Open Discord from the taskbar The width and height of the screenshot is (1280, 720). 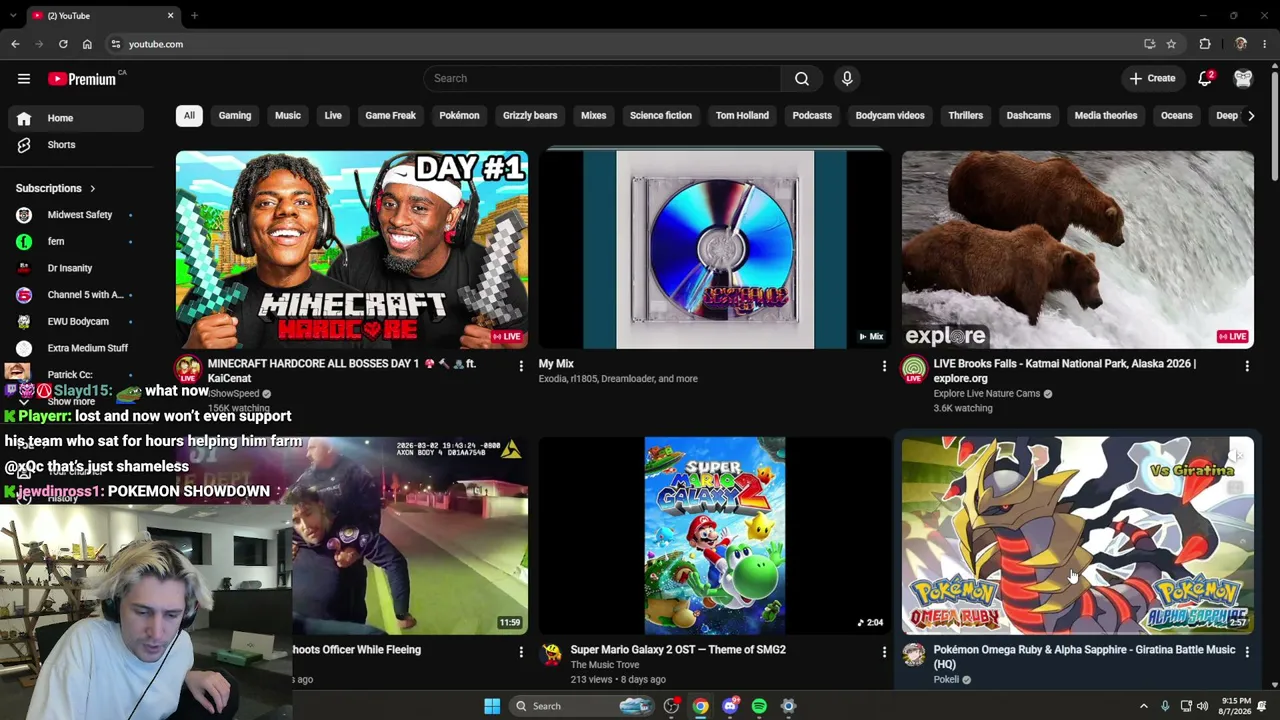click(730, 706)
